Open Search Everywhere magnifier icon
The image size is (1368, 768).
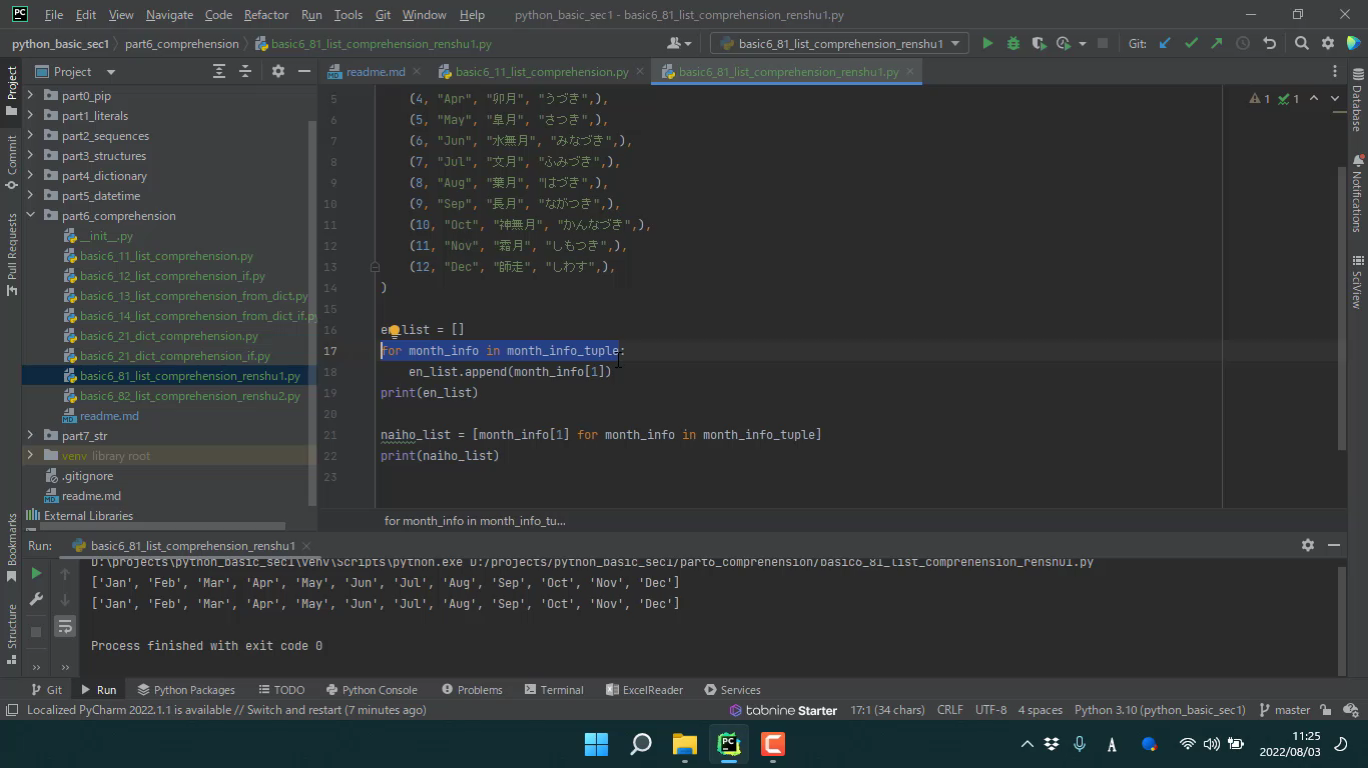(1301, 44)
